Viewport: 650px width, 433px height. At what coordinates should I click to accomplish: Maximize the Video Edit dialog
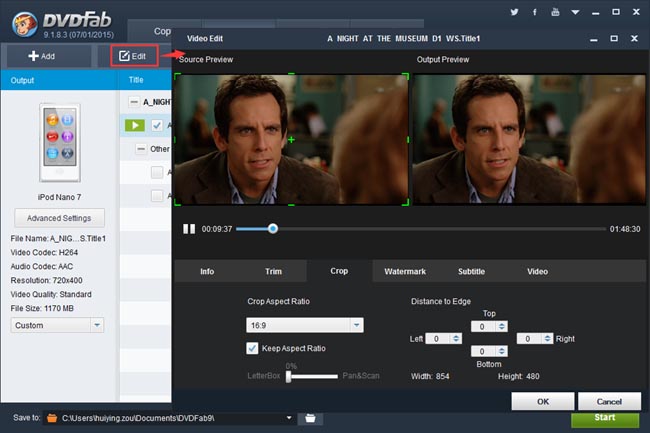point(614,39)
